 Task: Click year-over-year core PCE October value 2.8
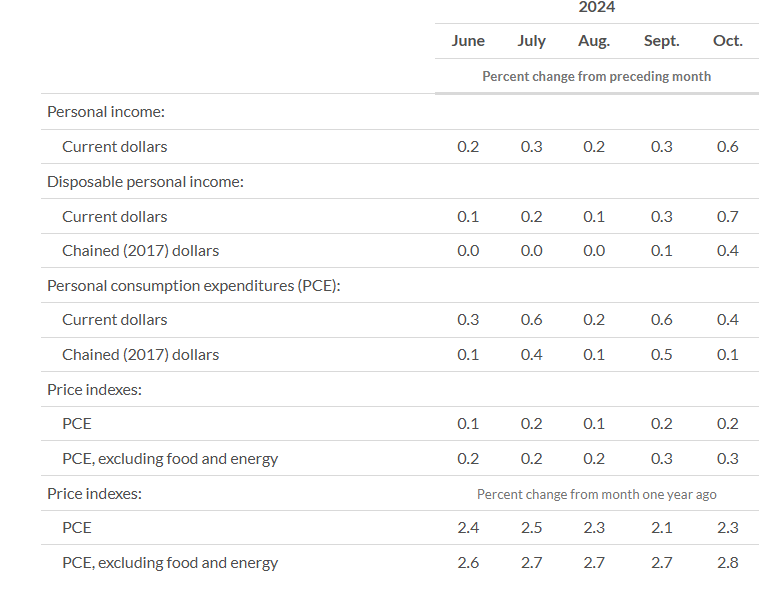click(728, 563)
